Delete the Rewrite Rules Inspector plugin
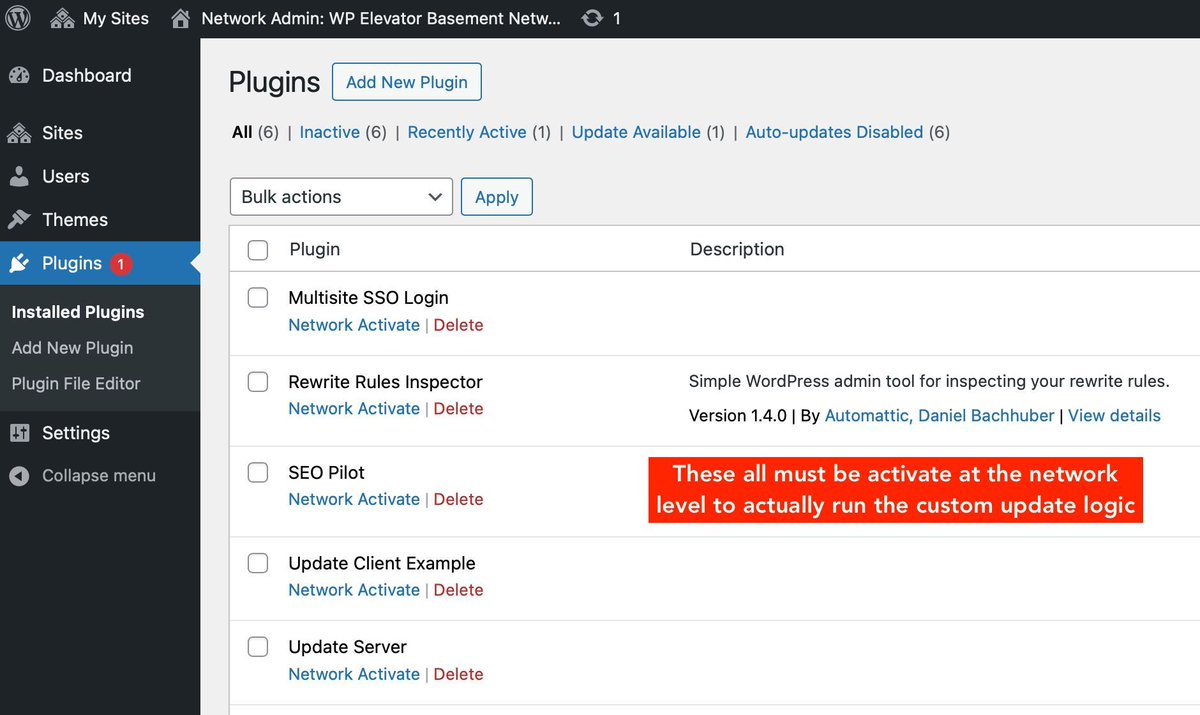 (458, 408)
